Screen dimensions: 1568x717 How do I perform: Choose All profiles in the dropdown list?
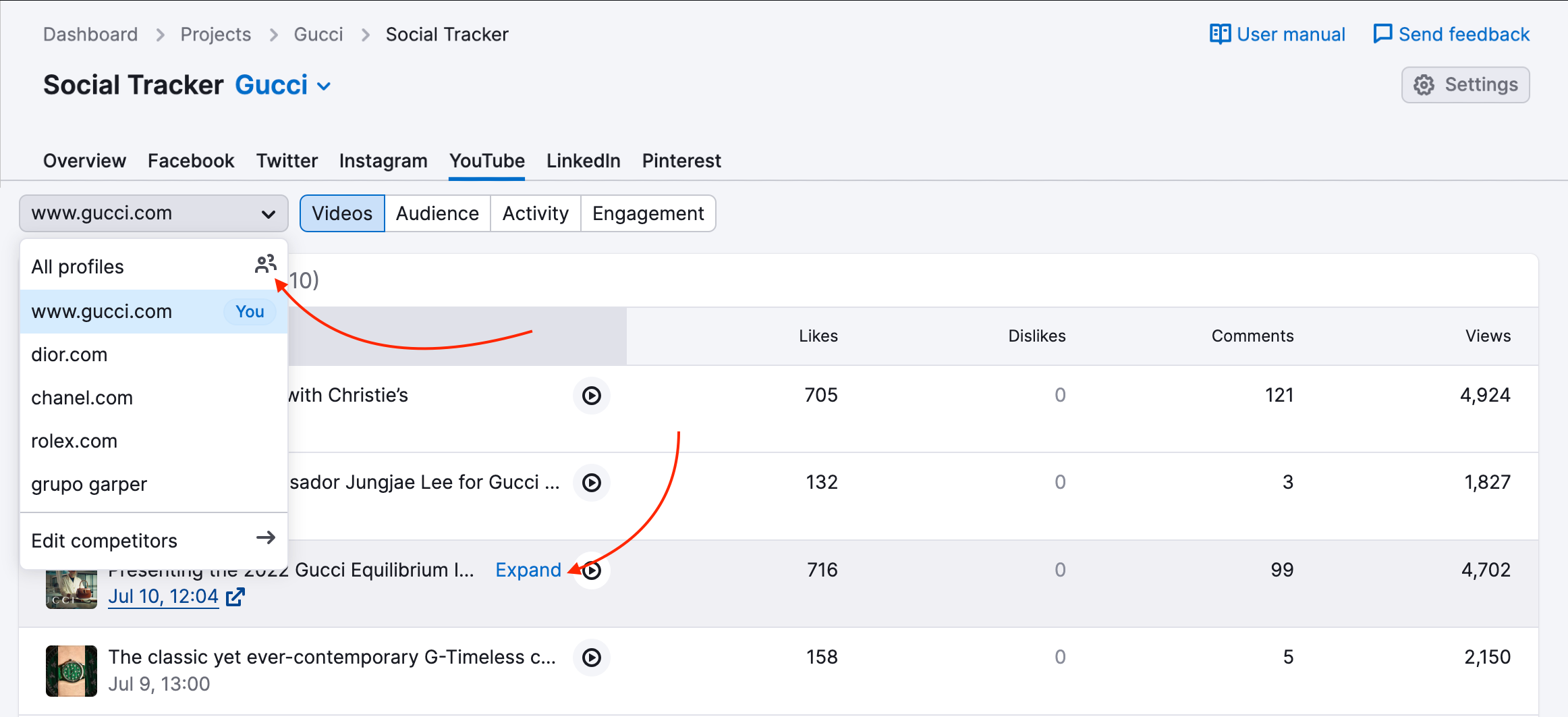[x=154, y=267]
